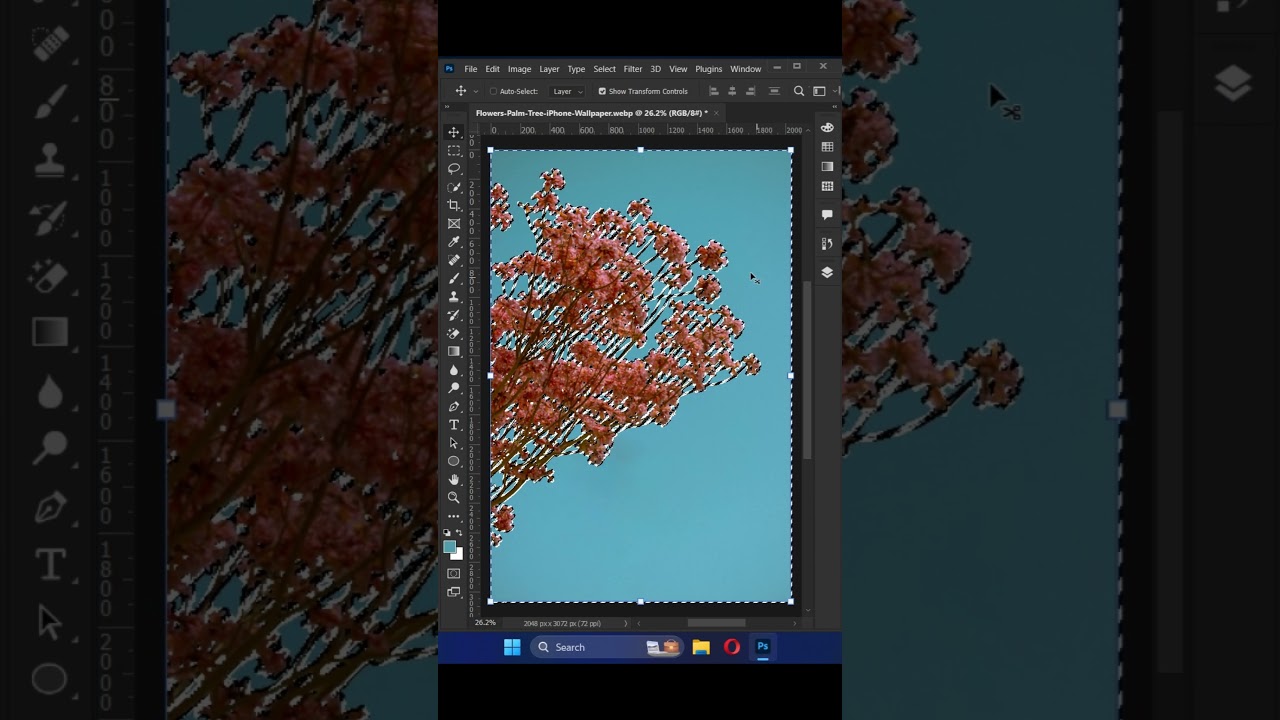Select the Lasso tool

(x=454, y=168)
